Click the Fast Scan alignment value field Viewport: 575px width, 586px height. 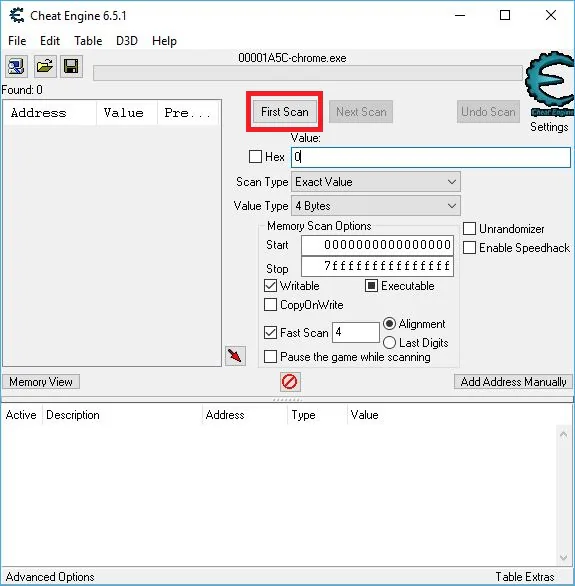click(x=356, y=332)
